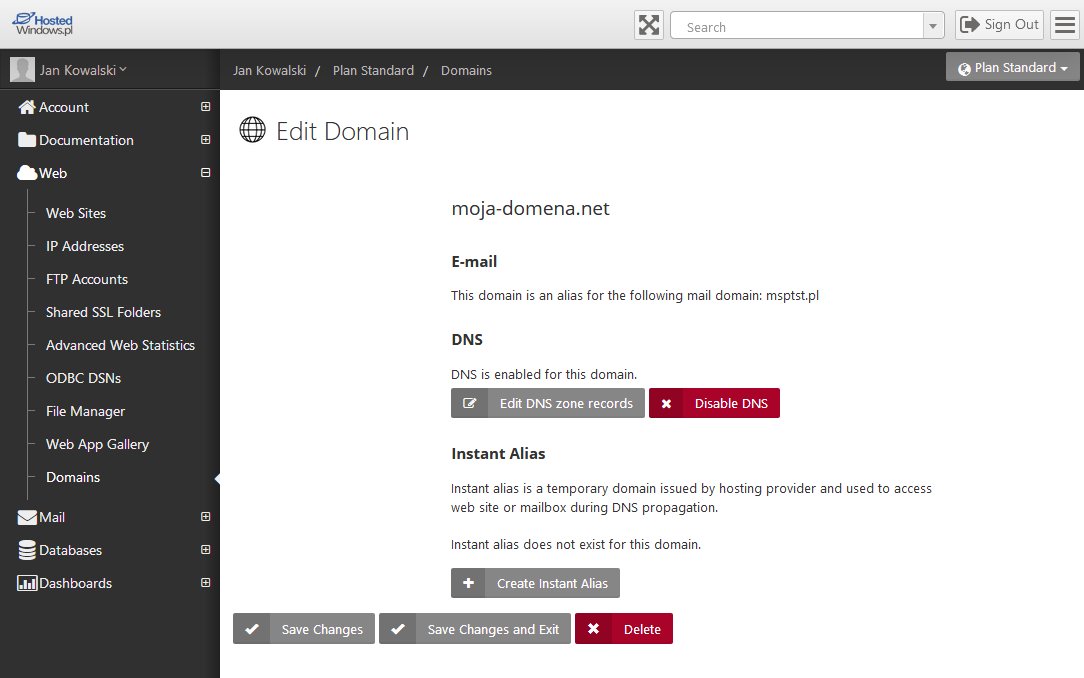The width and height of the screenshot is (1084, 678).
Task: Open Web Sites in sidebar
Action: click(x=76, y=213)
